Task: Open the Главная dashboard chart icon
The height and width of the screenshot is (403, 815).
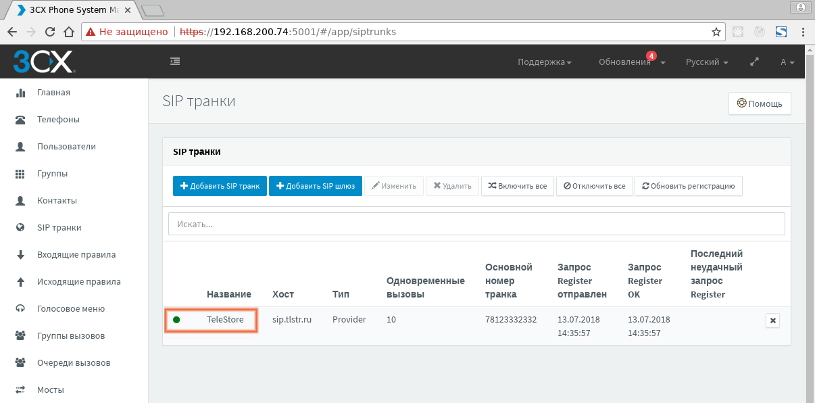Action: coord(20,93)
